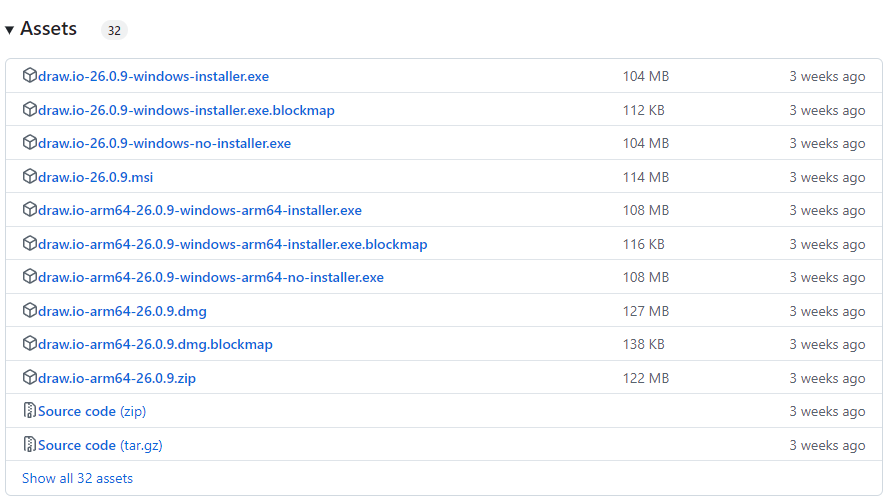The width and height of the screenshot is (884, 501).
Task: Click package icon beside draw.io-arm64-26.0.9.zip
Action: 30,378
